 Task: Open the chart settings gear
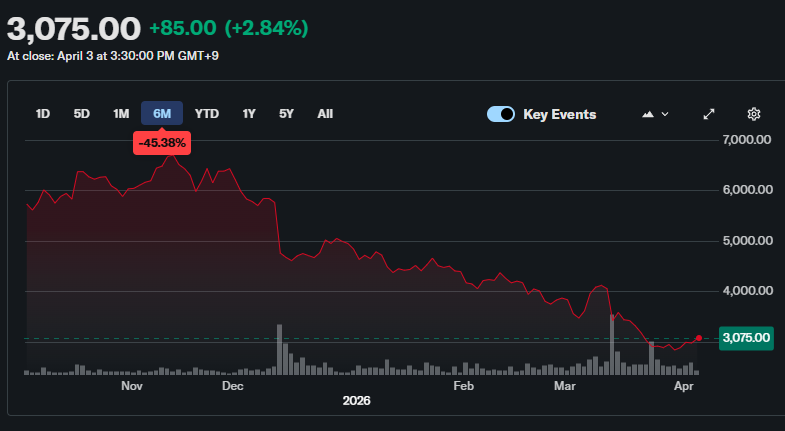tap(753, 114)
